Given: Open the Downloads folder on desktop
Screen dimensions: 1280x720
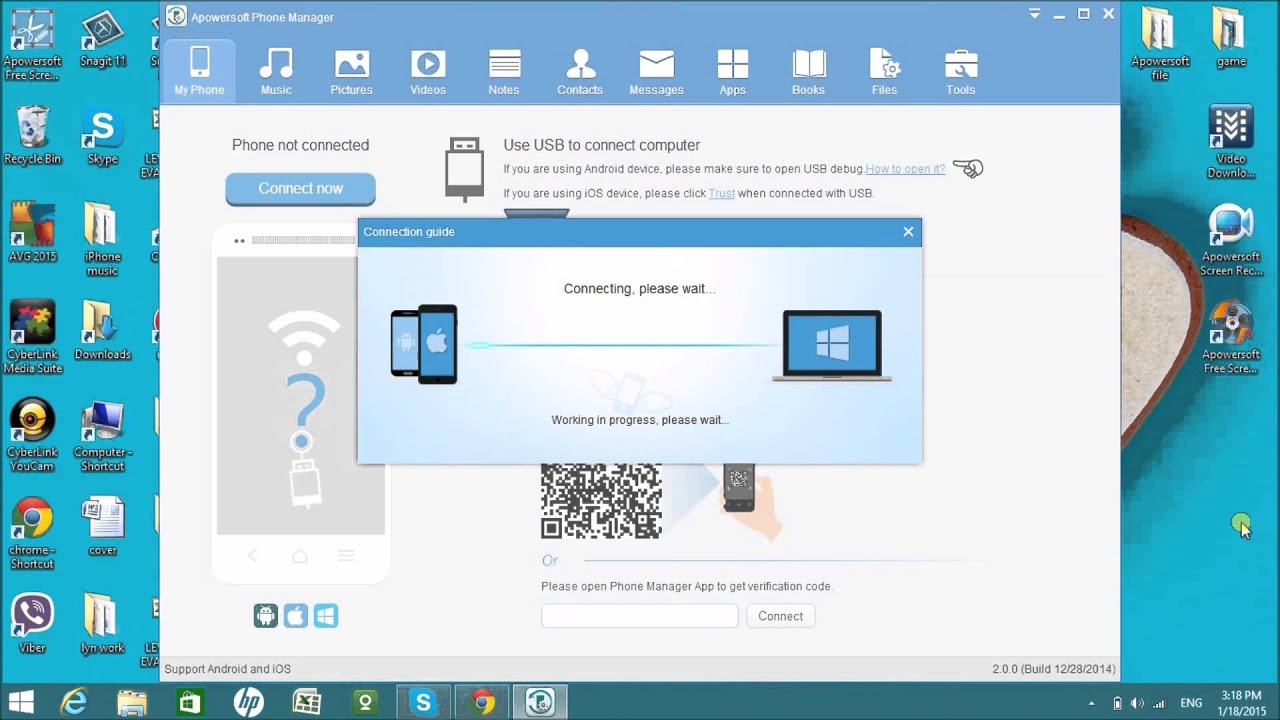Looking at the screenshot, I should [x=102, y=330].
